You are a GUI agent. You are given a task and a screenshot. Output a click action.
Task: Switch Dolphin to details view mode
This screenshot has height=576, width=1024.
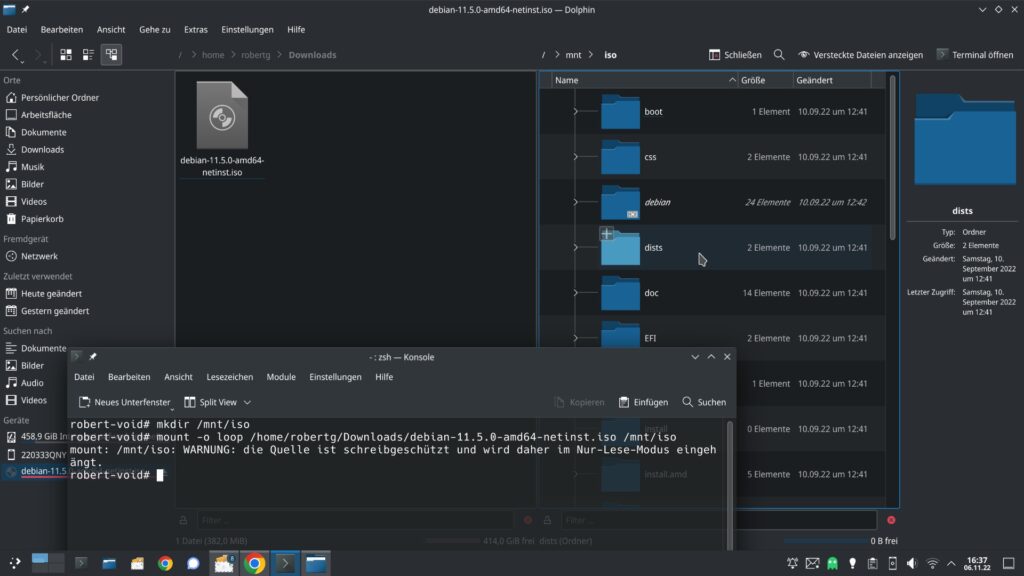pyautogui.click(x=111, y=55)
